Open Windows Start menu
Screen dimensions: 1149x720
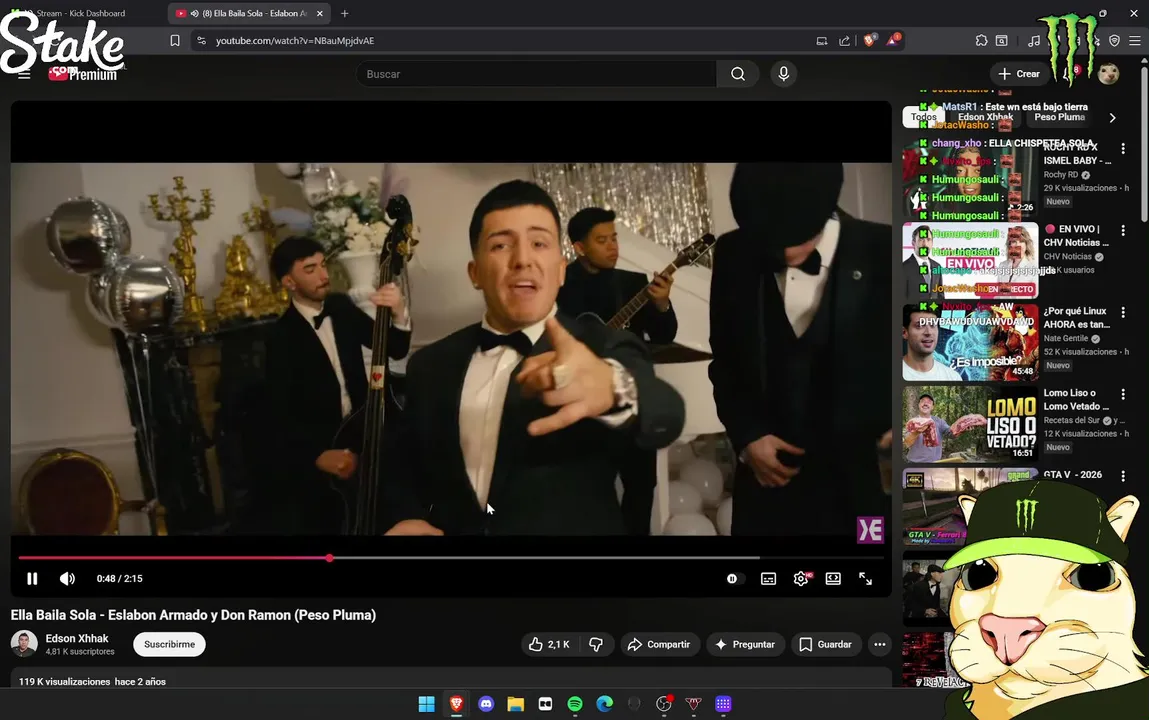(x=426, y=704)
